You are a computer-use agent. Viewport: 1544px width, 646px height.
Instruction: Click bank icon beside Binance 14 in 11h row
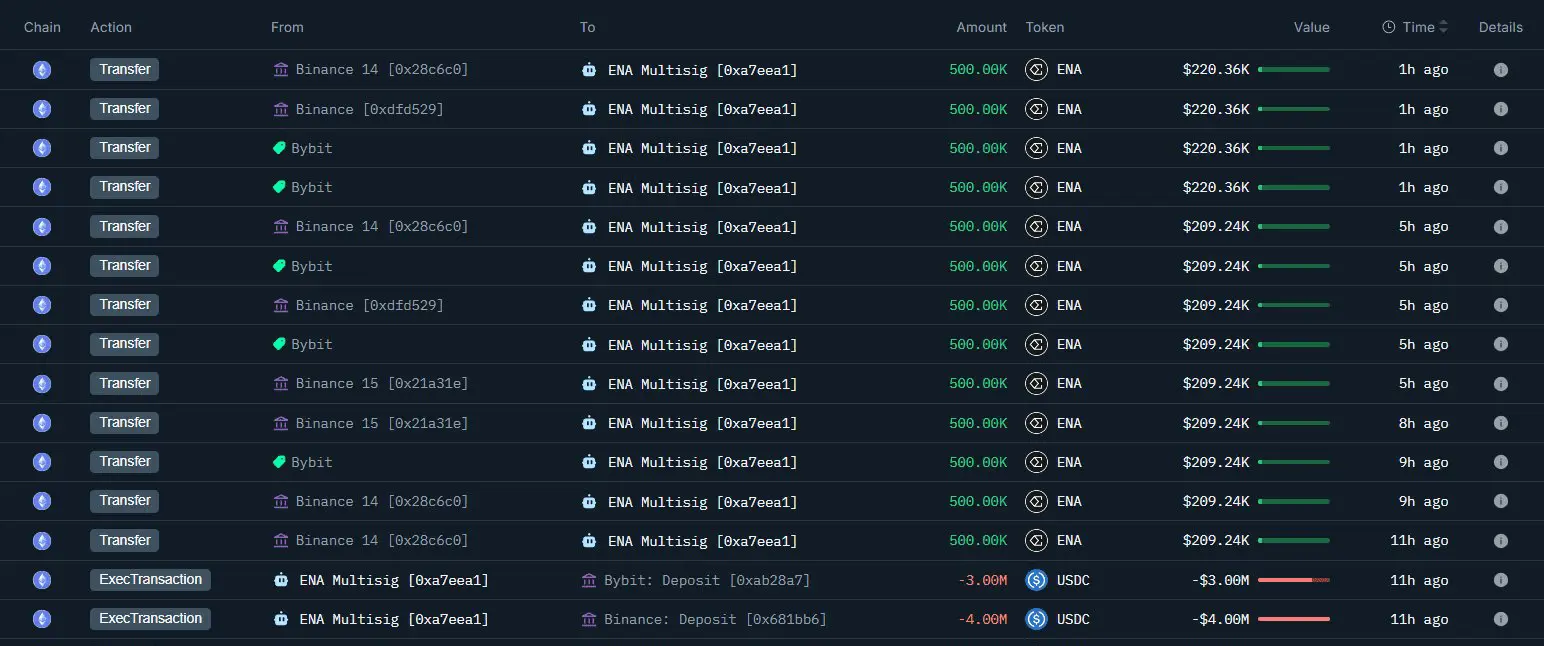pos(280,541)
